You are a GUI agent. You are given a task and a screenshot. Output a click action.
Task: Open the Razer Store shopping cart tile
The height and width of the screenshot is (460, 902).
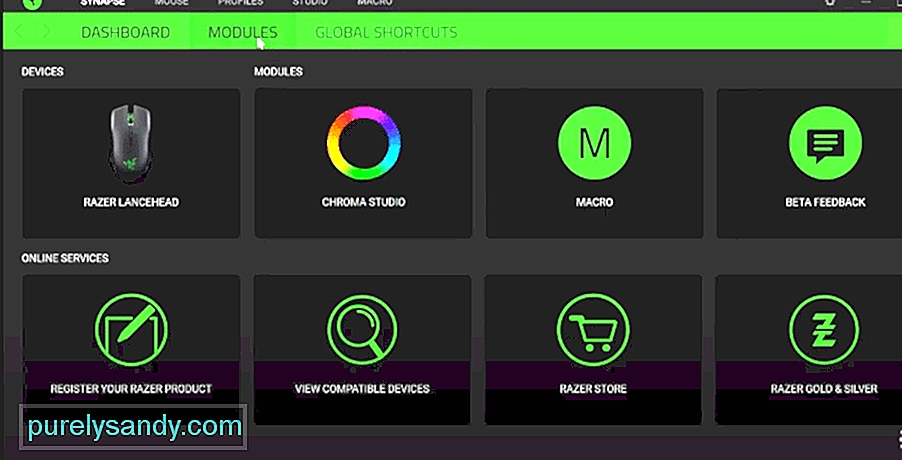593,350
